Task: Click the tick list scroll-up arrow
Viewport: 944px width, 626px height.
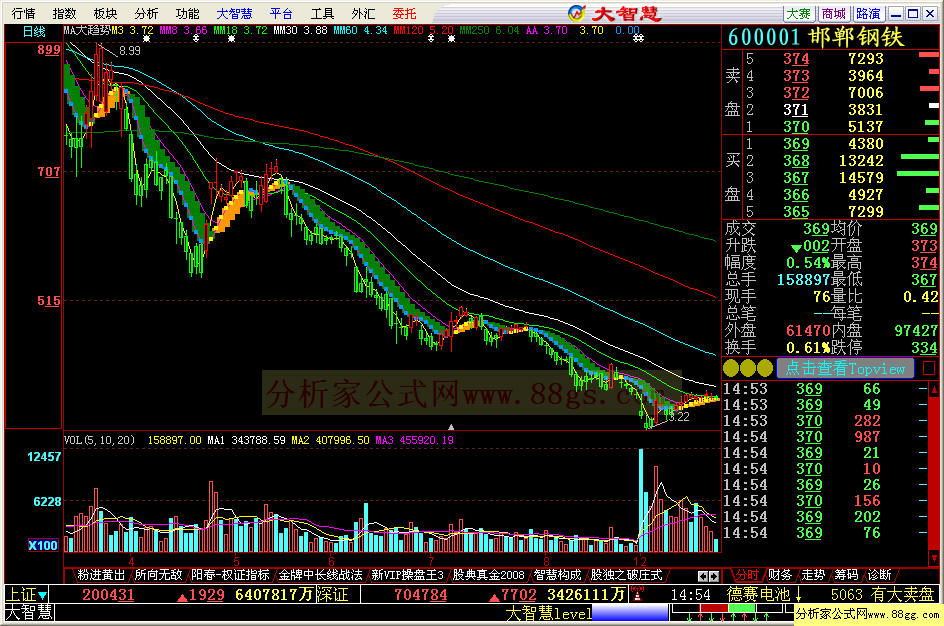Action: tap(934, 389)
